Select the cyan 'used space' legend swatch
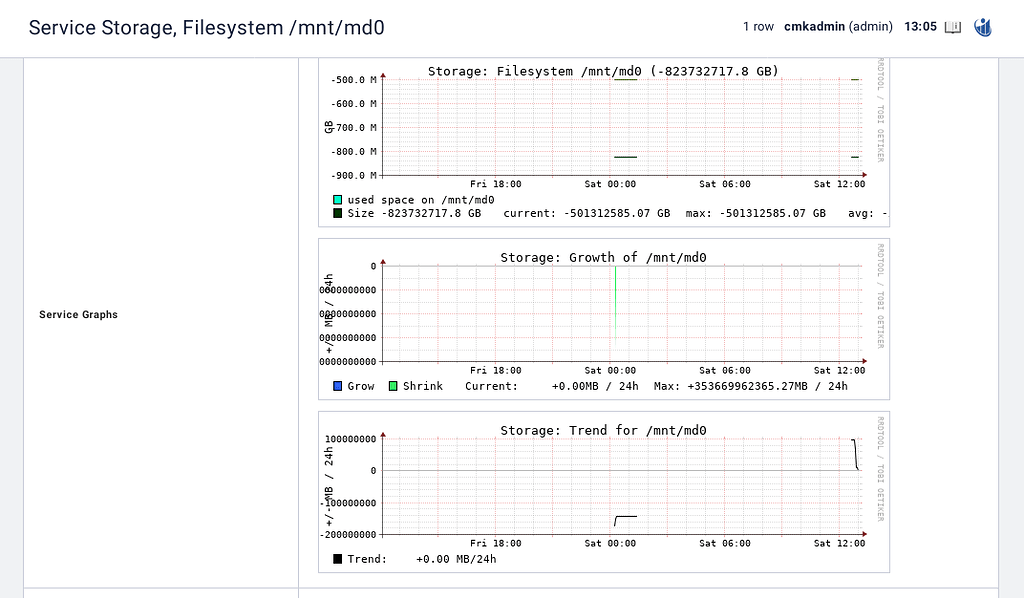Viewport: 1024px width, 598px height. click(x=337, y=199)
